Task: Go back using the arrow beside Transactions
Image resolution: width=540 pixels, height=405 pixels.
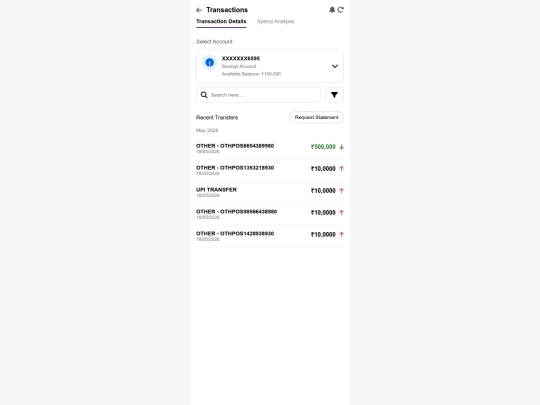Action: [x=199, y=10]
